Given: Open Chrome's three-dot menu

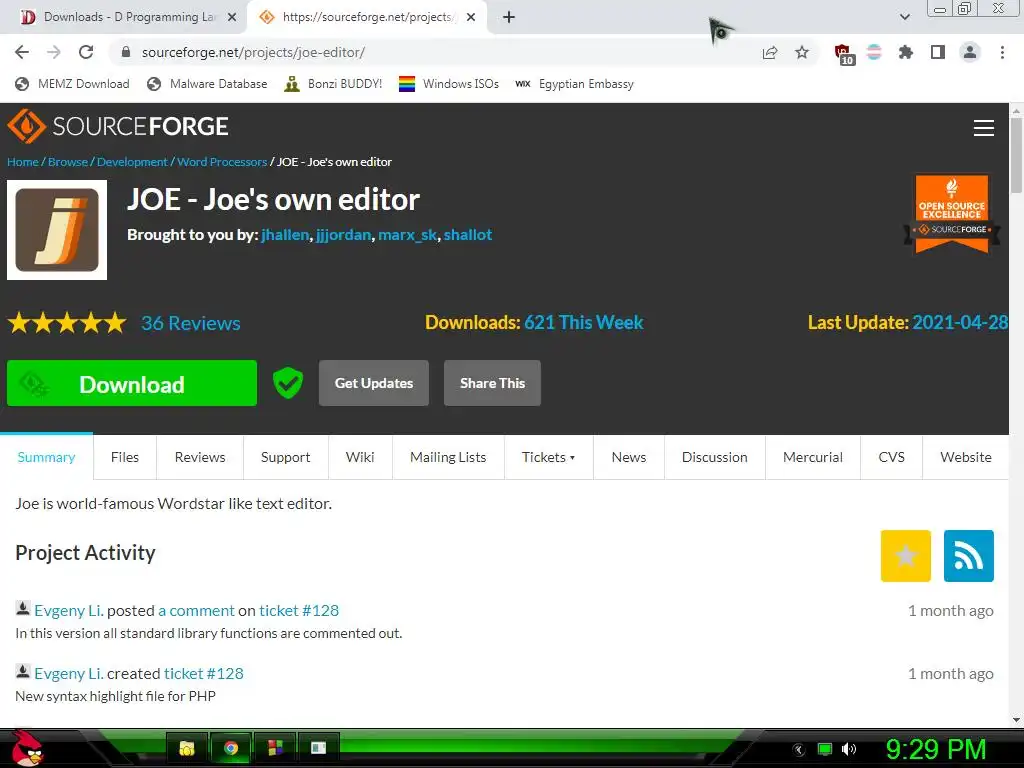Looking at the screenshot, I should pyautogui.click(x=1002, y=52).
